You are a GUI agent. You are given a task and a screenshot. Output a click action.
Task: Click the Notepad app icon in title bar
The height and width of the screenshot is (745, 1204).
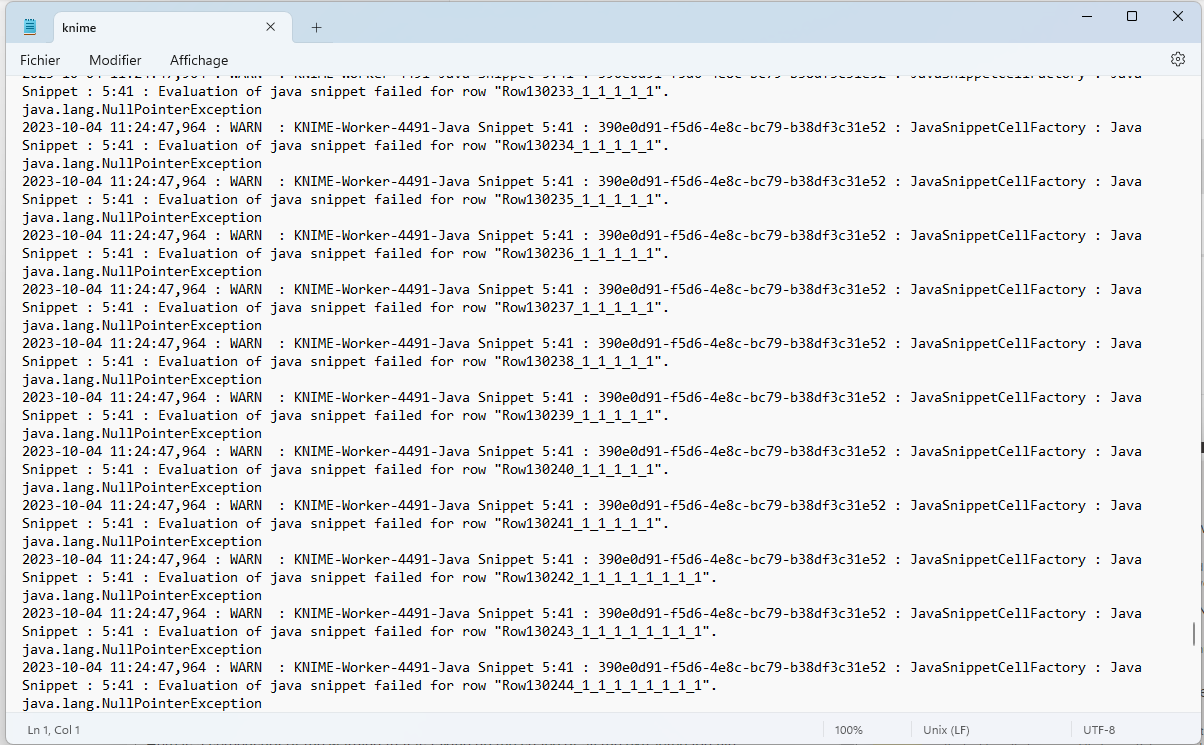pos(30,27)
